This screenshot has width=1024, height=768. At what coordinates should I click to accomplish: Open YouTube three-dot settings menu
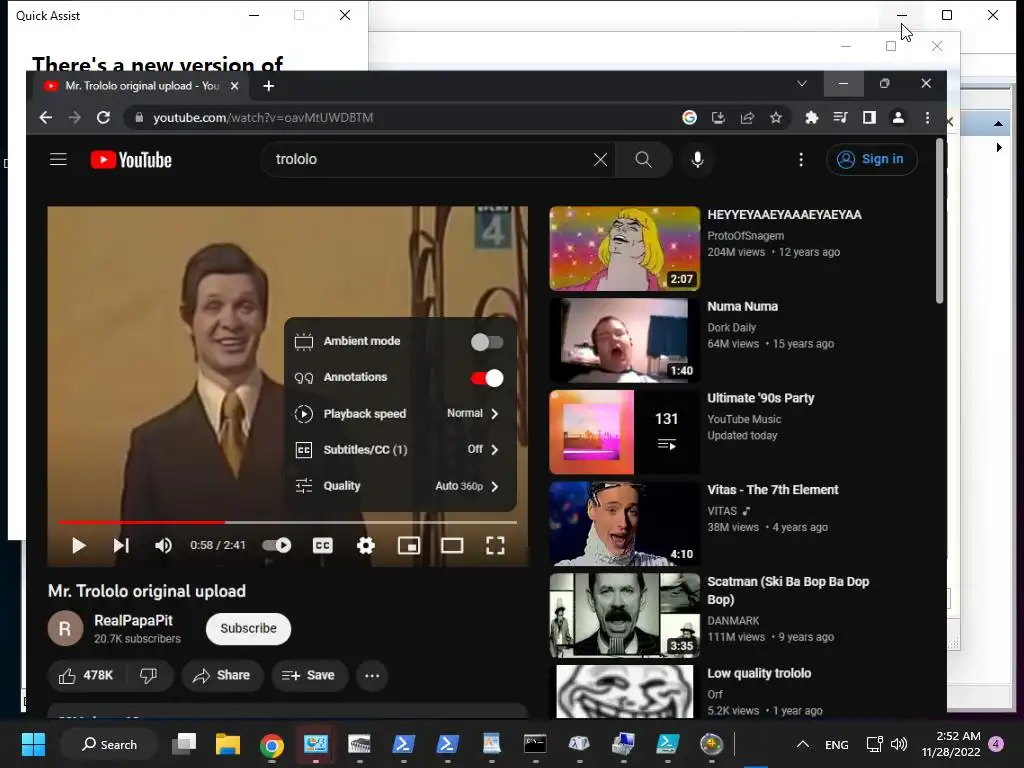(801, 159)
